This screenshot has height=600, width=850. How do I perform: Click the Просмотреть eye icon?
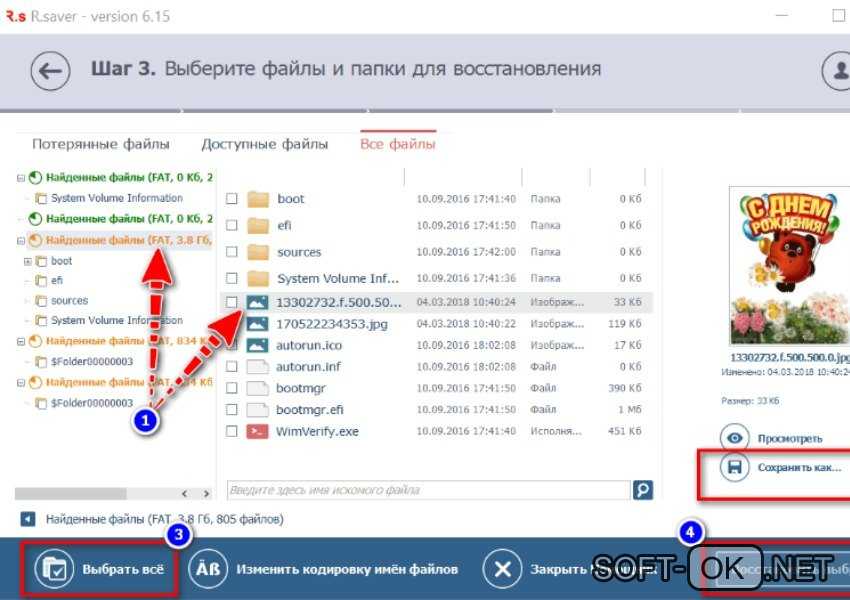[x=735, y=438]
